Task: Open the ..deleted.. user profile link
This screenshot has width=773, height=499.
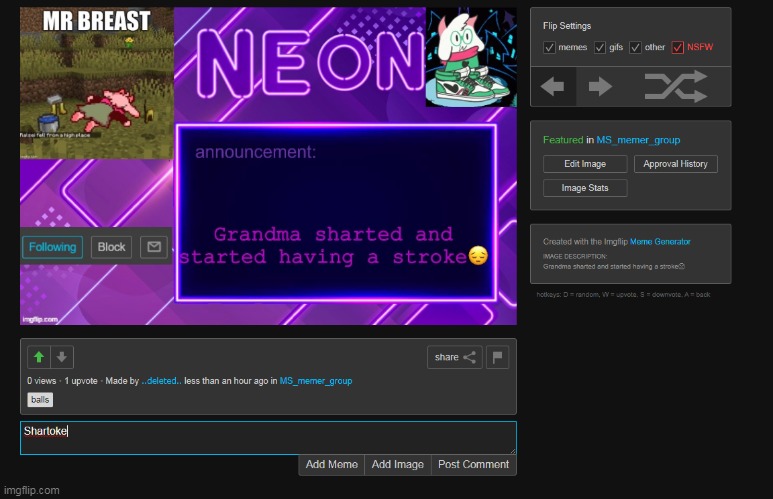Action: 161,381
